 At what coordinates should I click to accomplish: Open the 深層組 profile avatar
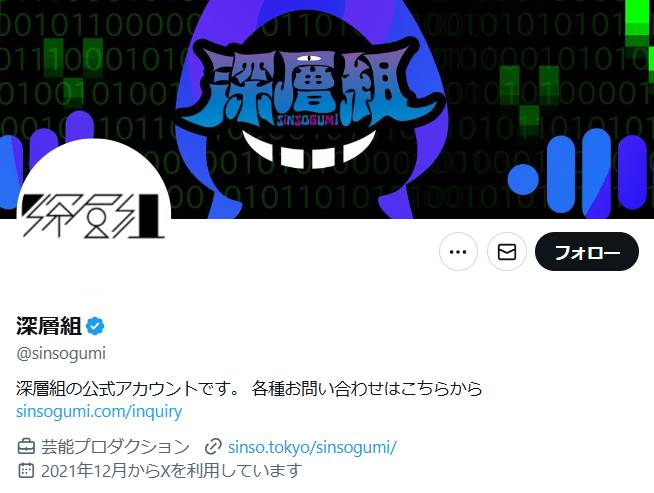tap(93, 216)
